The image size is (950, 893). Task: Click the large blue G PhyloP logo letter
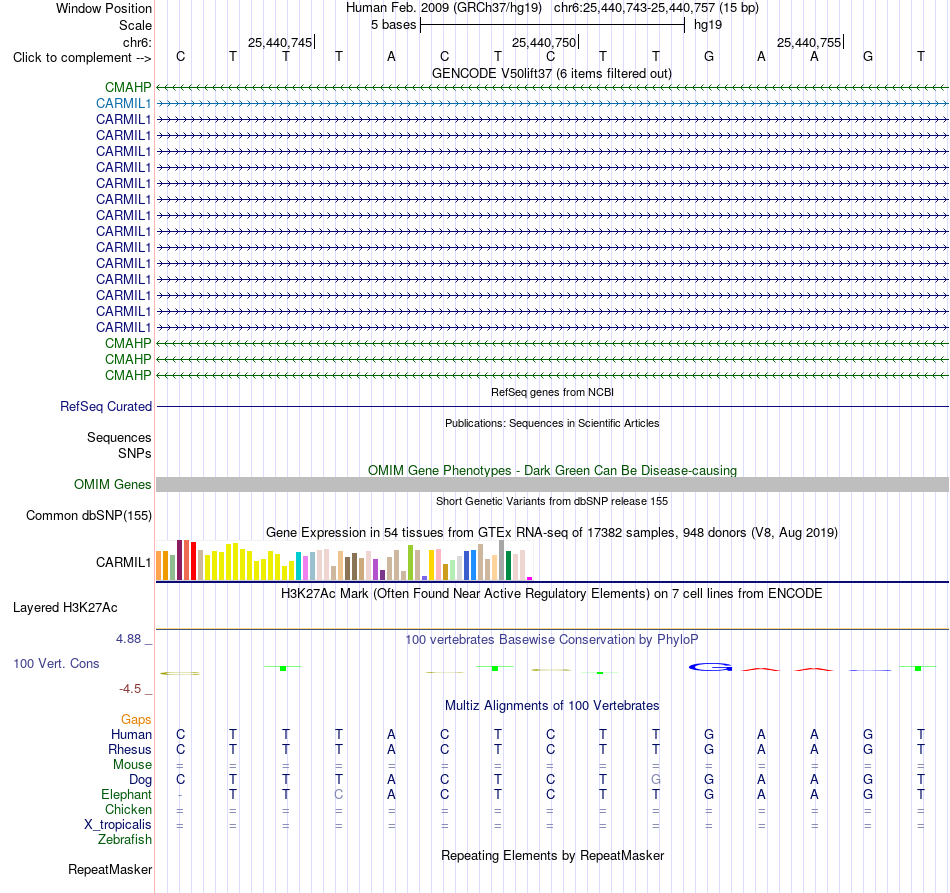pos(710,667)
